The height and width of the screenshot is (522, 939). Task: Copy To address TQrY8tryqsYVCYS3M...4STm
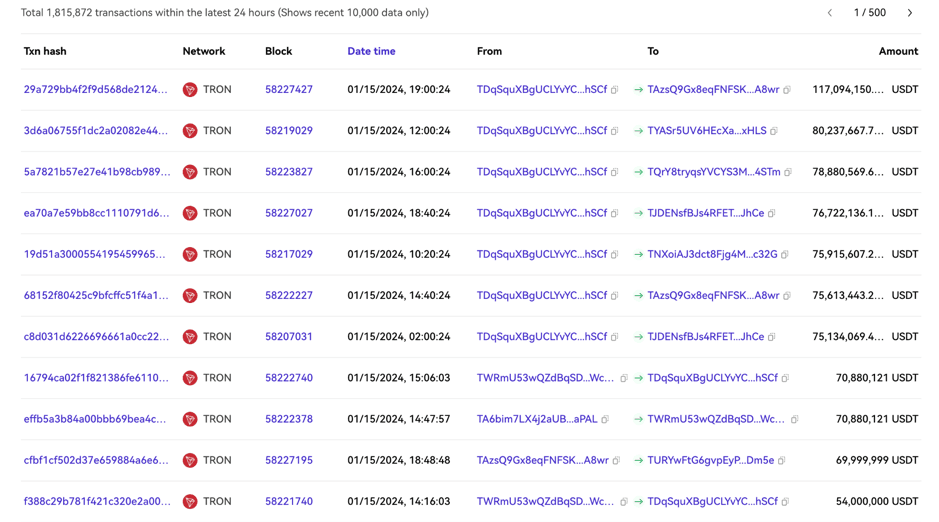[788, 172]
